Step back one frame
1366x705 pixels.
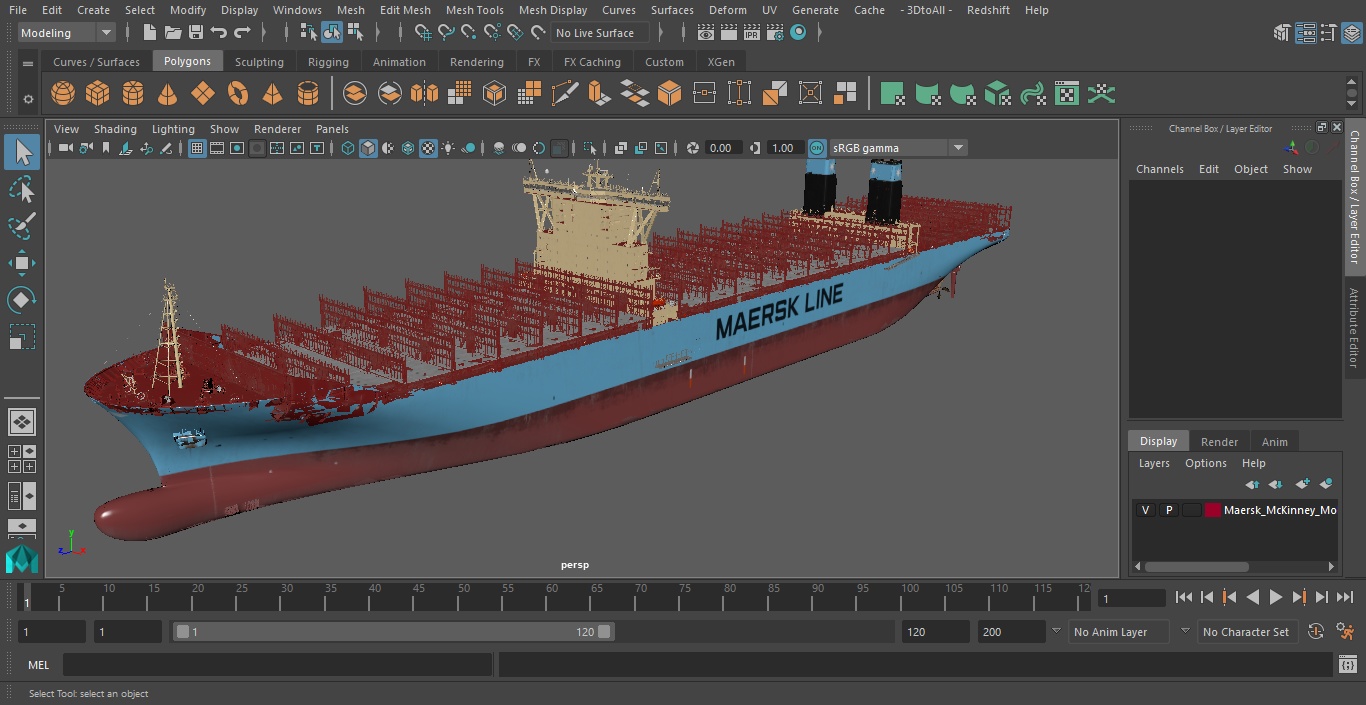(x=1207, y=597)
